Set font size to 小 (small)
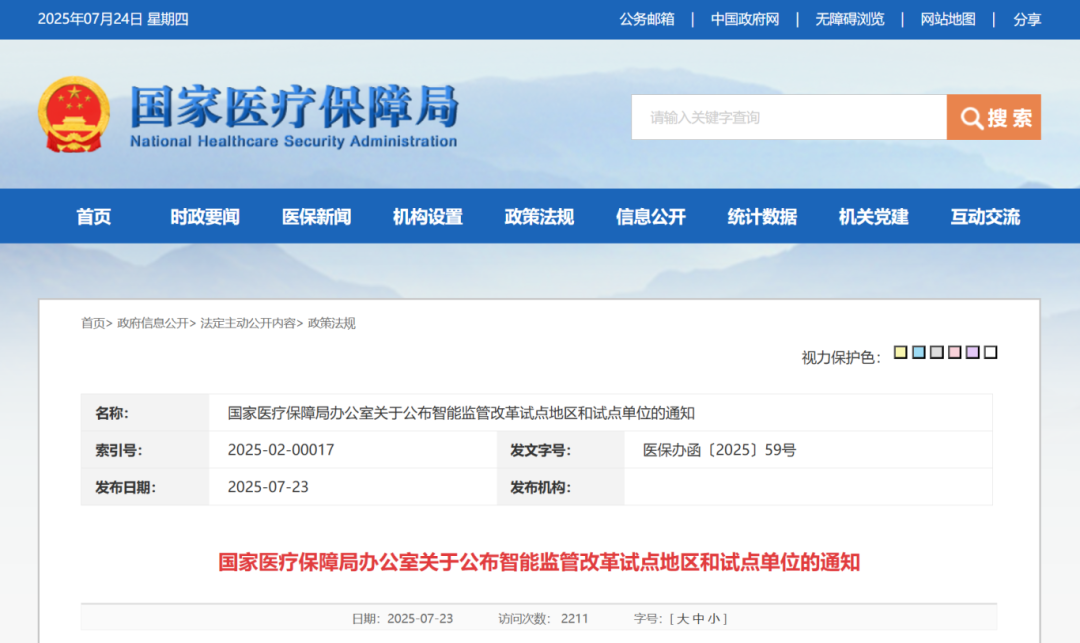This screenshot has height=643, width=1080. pyautogui.click(x=716, y=619)
